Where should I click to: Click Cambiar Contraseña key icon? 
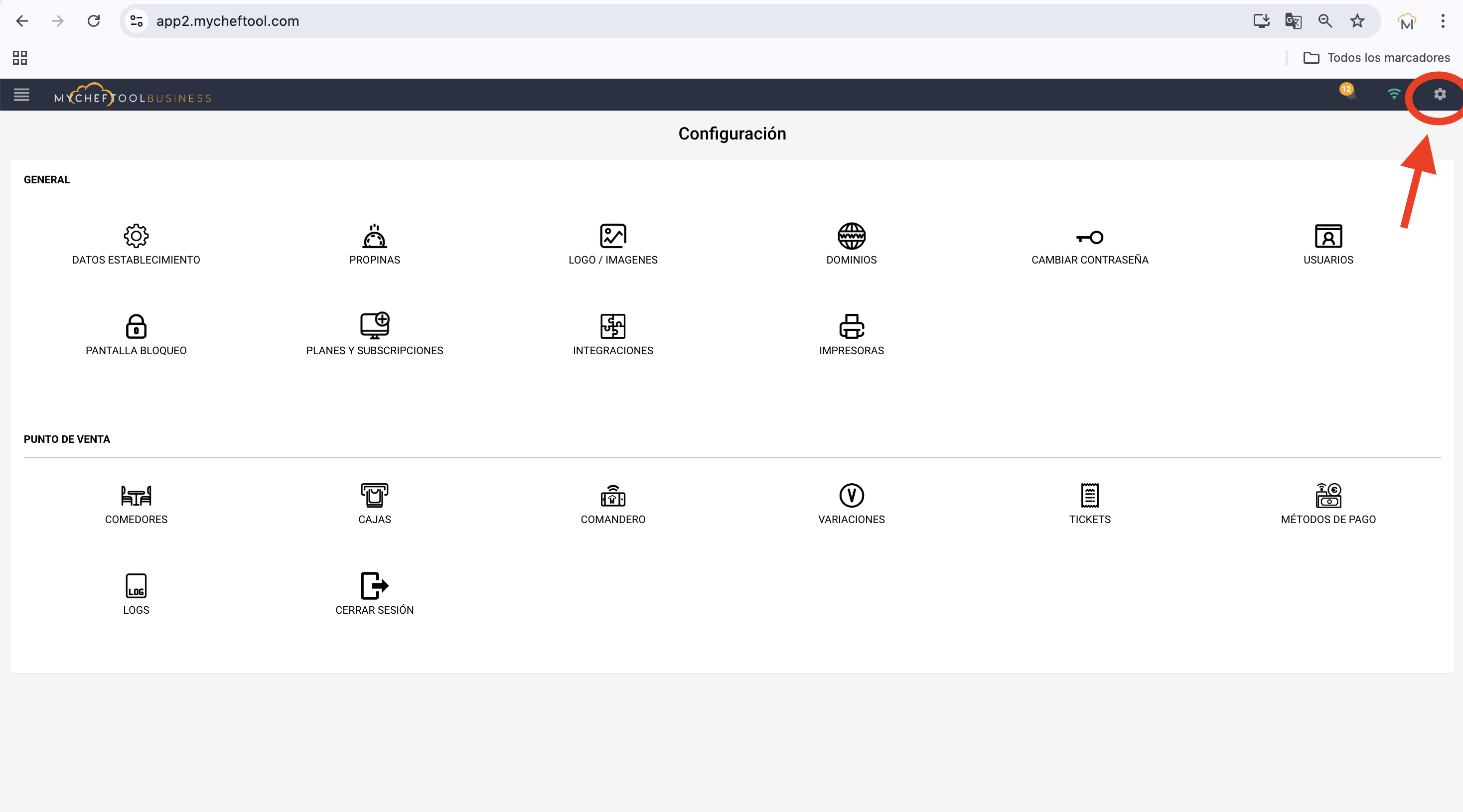(1089, 237)
